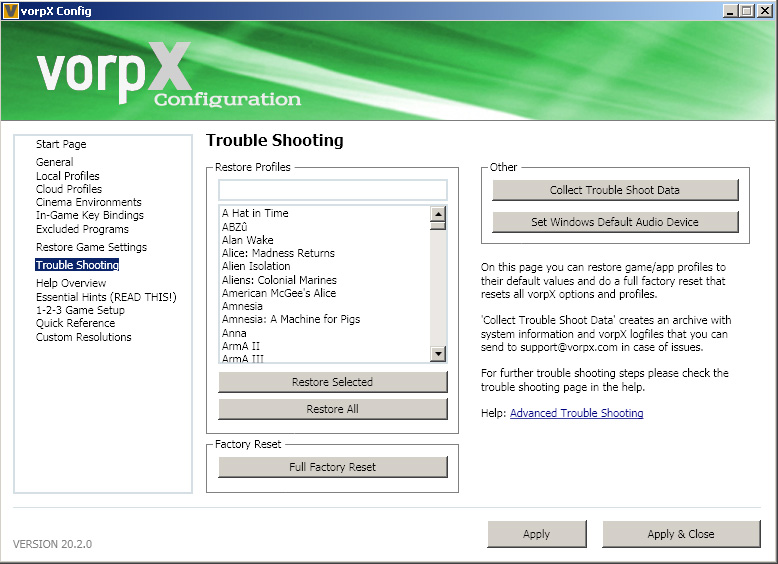Maximize the vorpX Config window
Viewport: 778px width, 564px height.
point(746,11)
